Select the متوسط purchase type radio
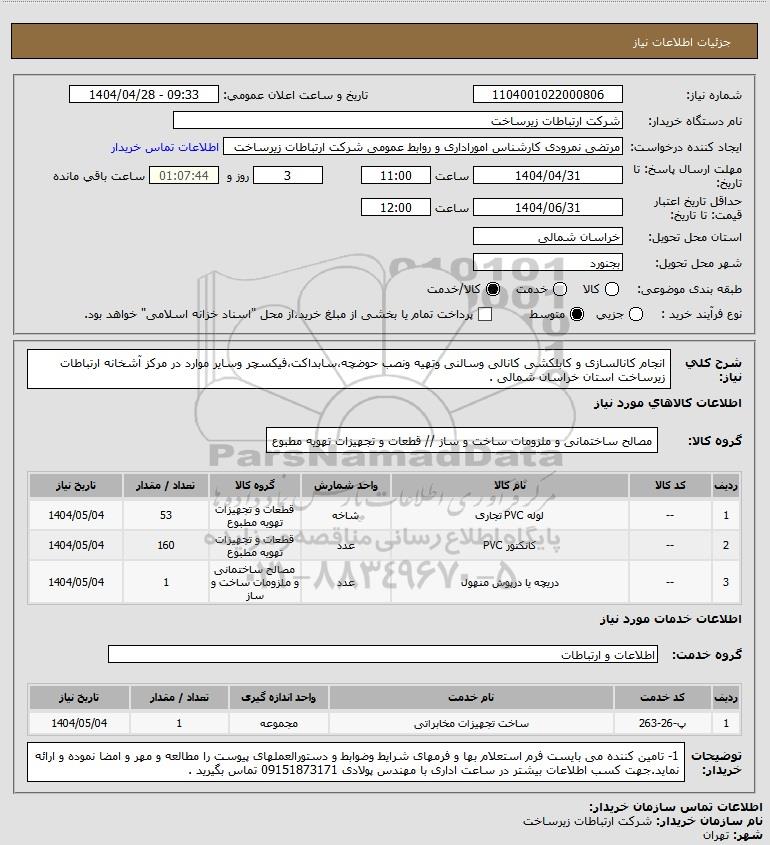 pos(577,314)
